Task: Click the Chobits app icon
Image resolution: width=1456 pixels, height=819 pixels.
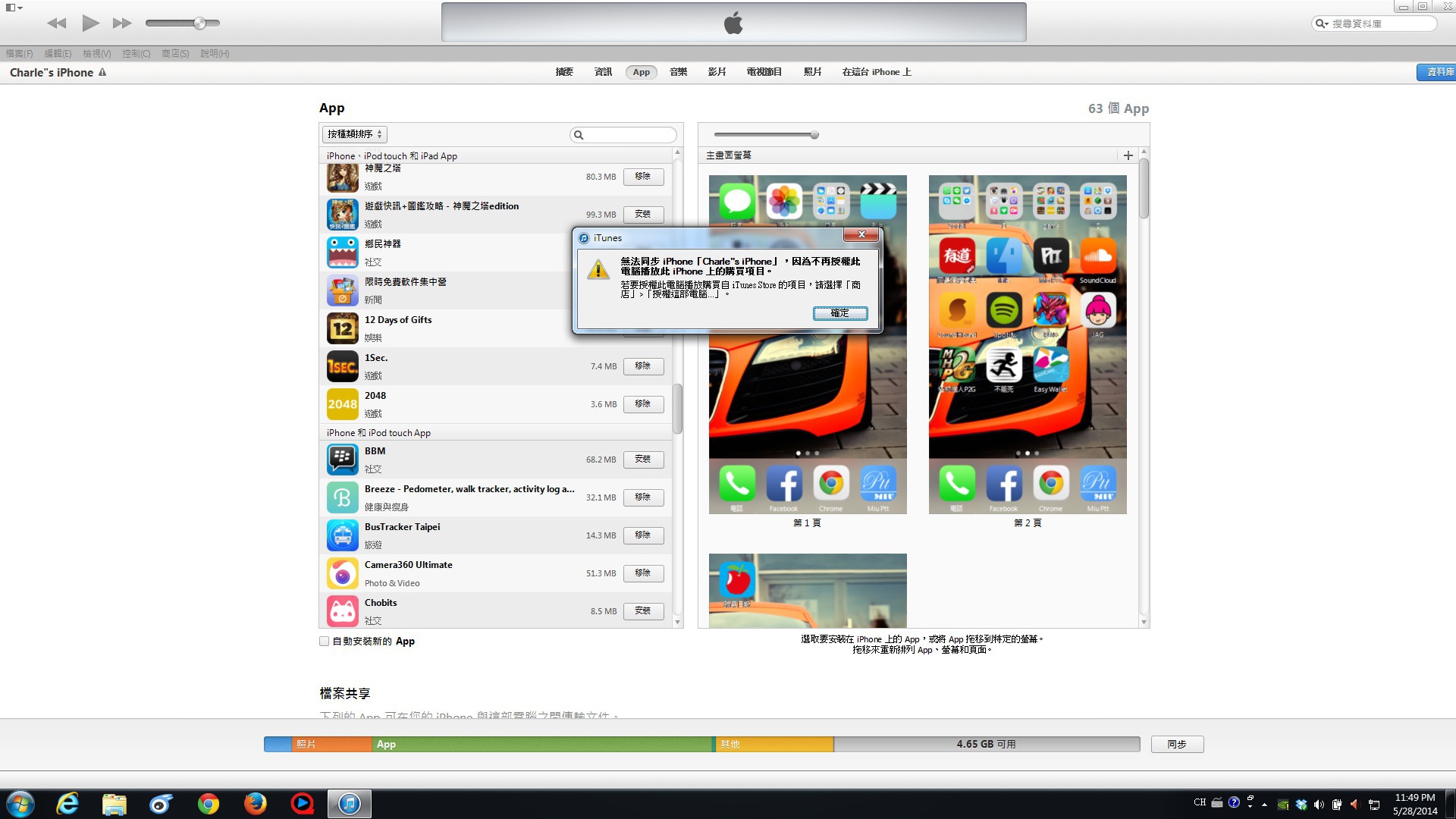Action: click(343, 611)
